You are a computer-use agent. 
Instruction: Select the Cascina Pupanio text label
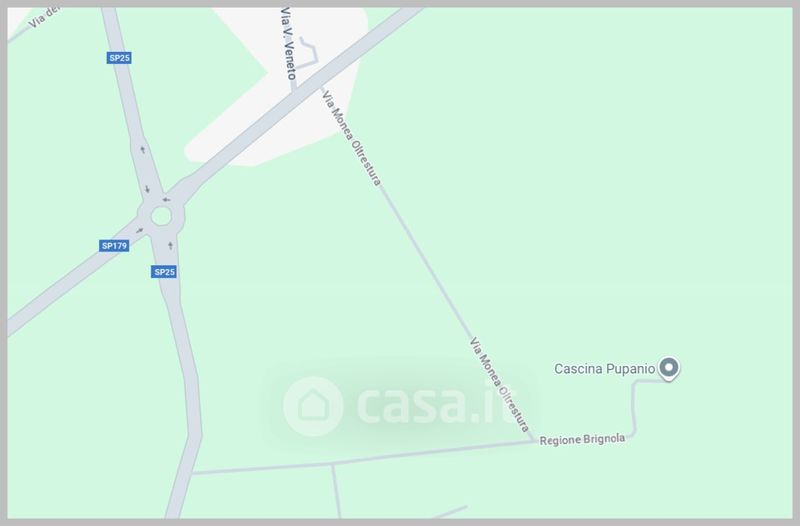click(605, 368)
